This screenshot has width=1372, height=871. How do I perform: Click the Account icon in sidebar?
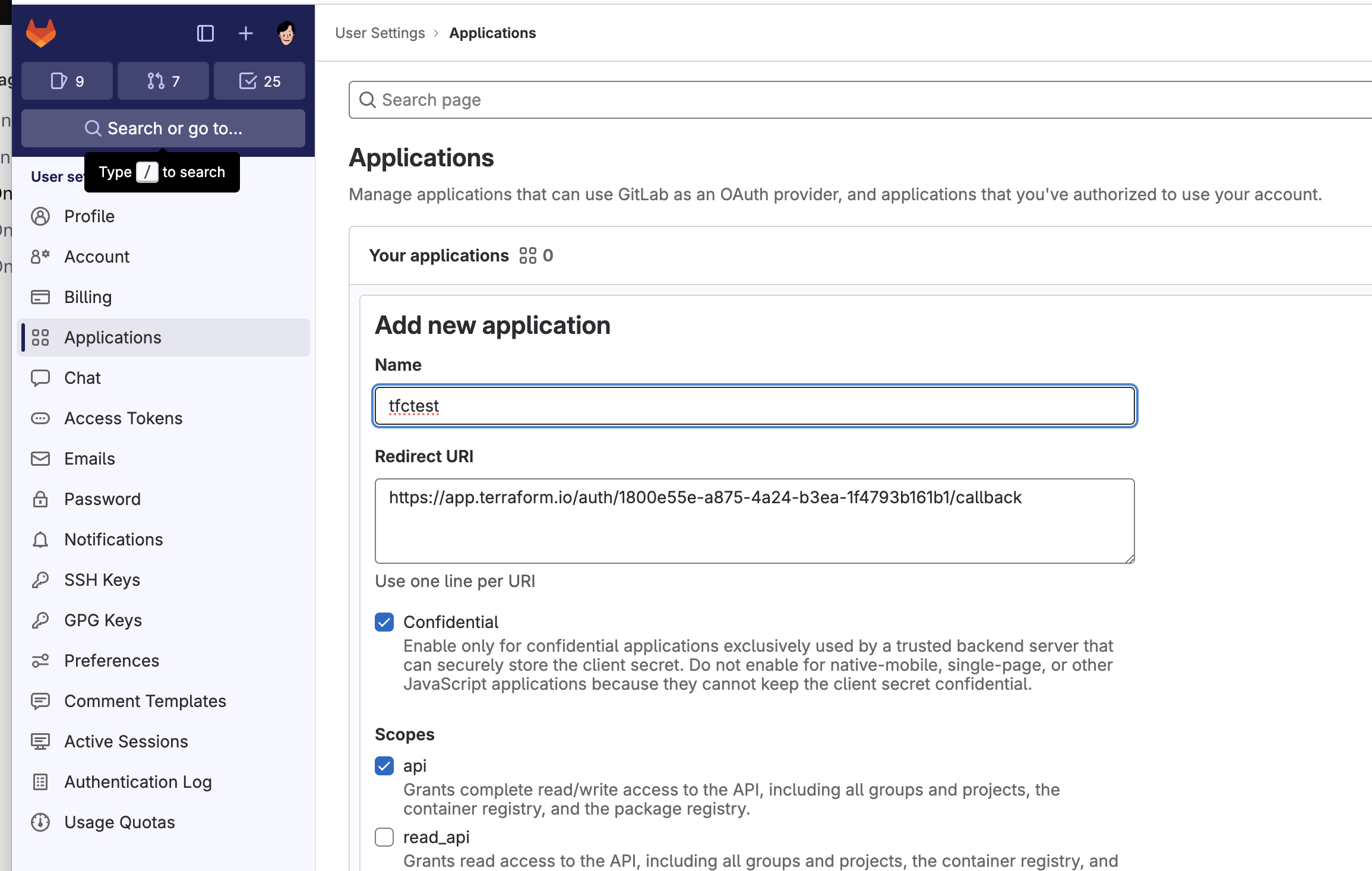(40, 257)
